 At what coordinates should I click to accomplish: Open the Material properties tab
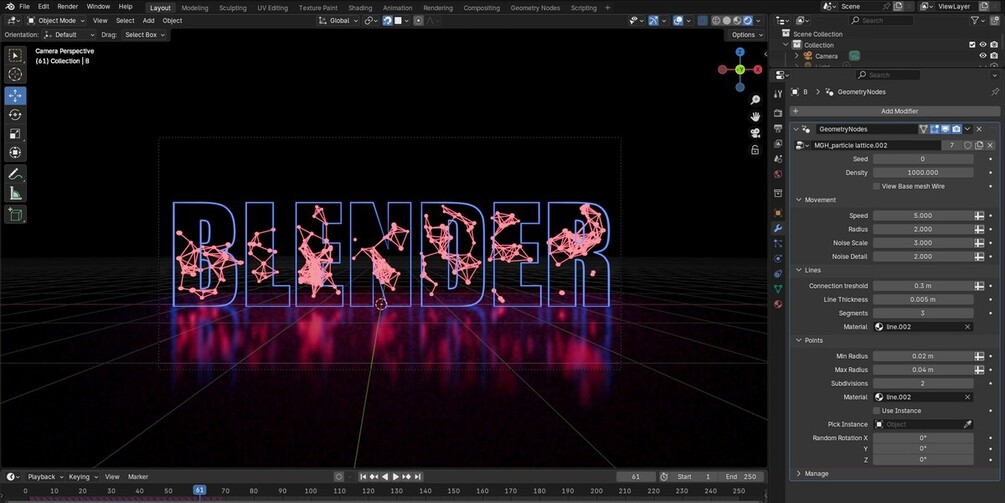point(778,304)
